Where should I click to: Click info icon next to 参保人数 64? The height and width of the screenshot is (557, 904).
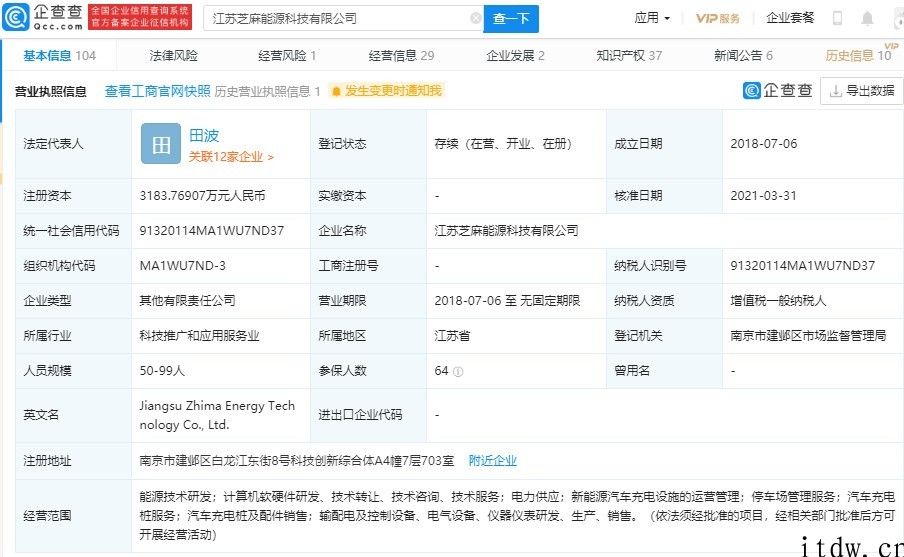coord(458,372)
